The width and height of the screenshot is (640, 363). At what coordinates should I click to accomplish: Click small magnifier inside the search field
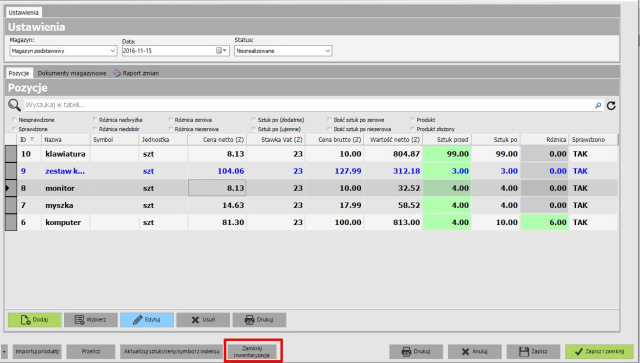point(598,105)
